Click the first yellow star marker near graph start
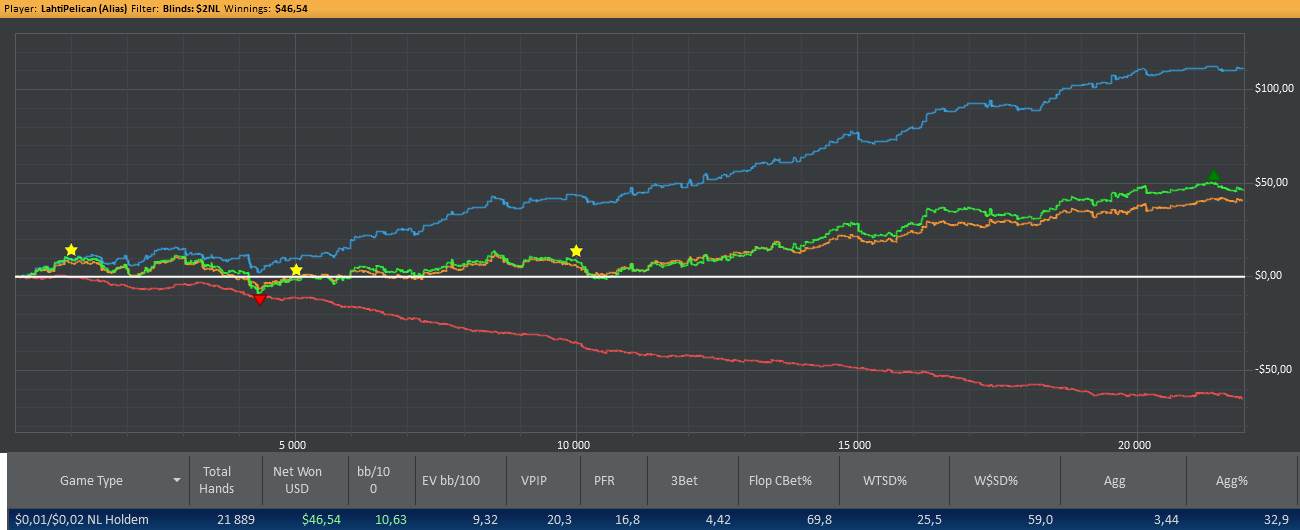 [71, 249]
